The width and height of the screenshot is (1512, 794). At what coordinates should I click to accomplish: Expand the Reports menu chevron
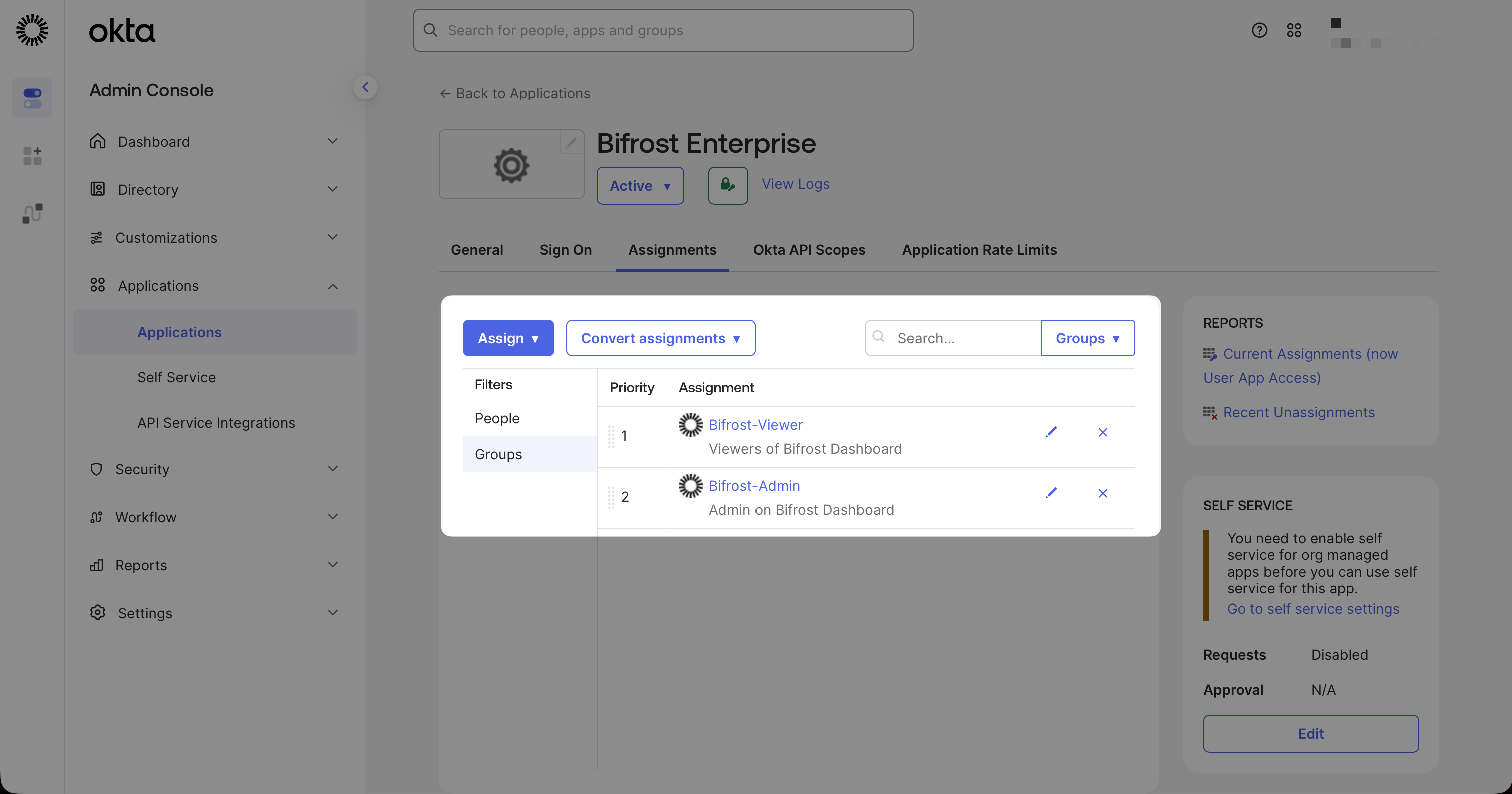pos(332,565)
